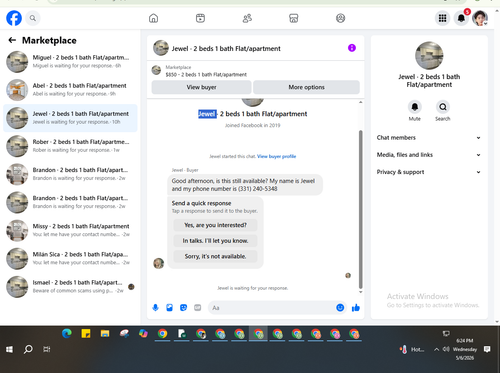The width and height of the screenshot is (500, 373).
Task: Click the purple info icon in chat header
Action: point(352,48)
